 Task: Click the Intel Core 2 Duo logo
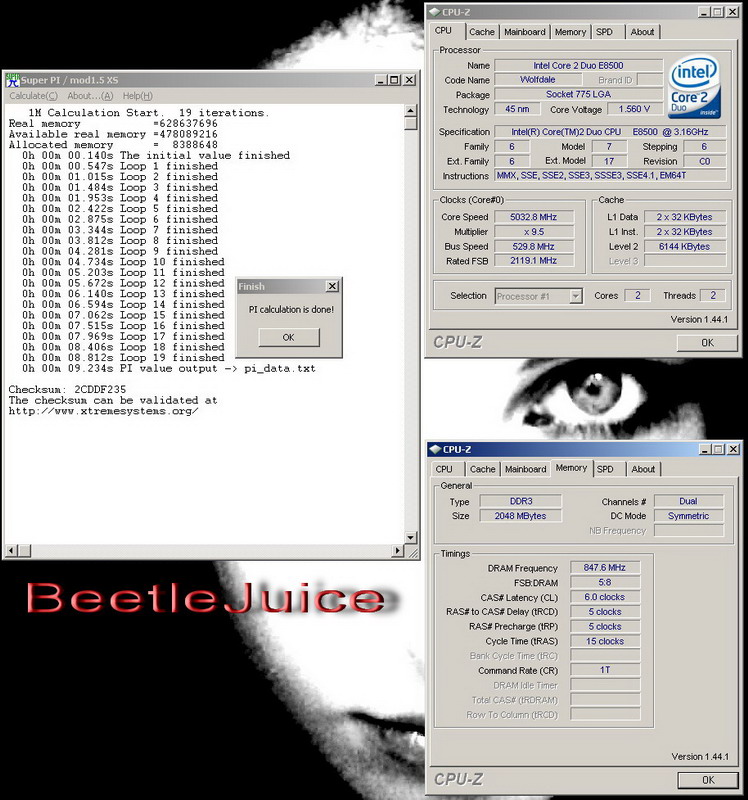pyautogui.click(x=694, y=87)
